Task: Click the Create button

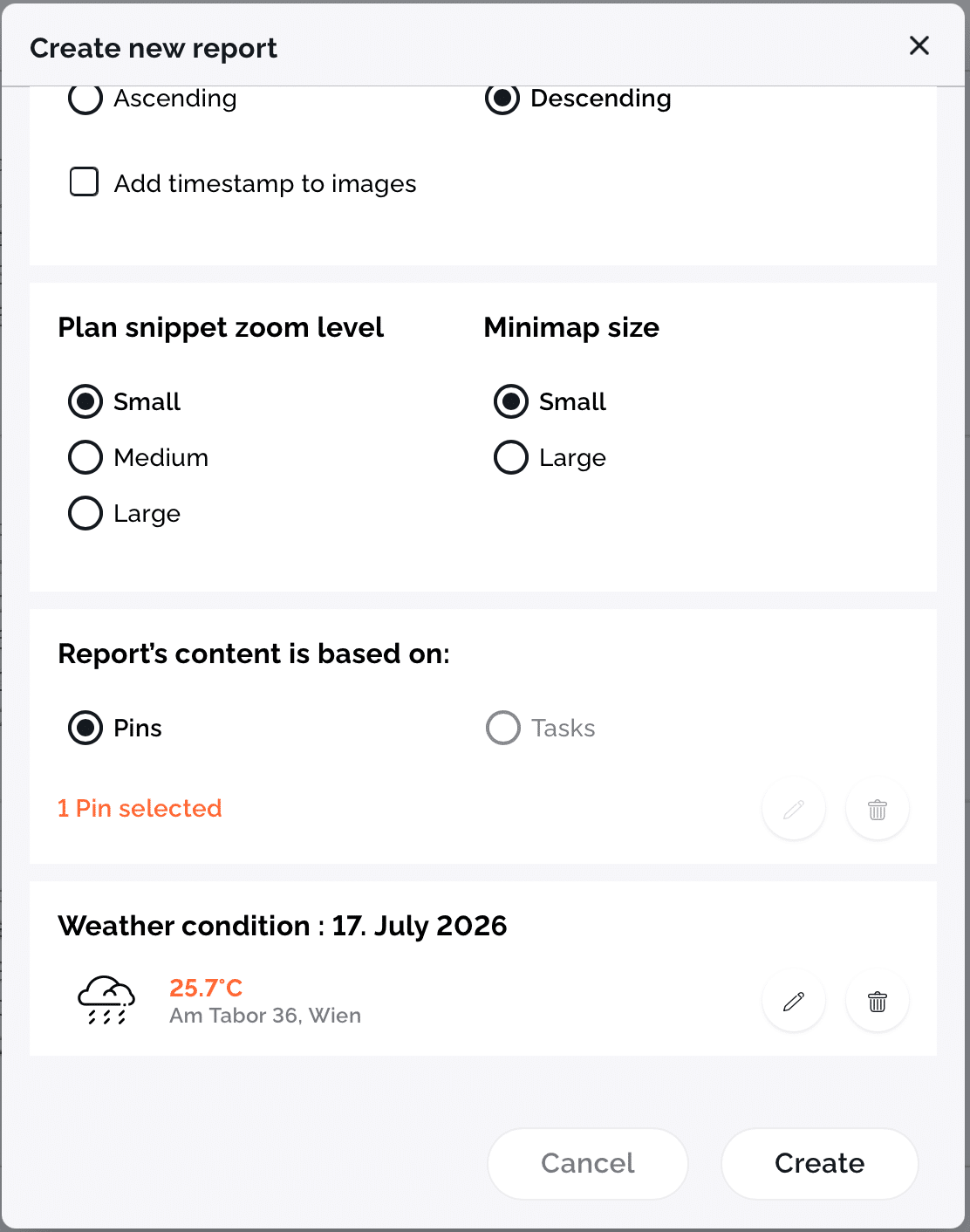Action: (x=820, y=1163)
